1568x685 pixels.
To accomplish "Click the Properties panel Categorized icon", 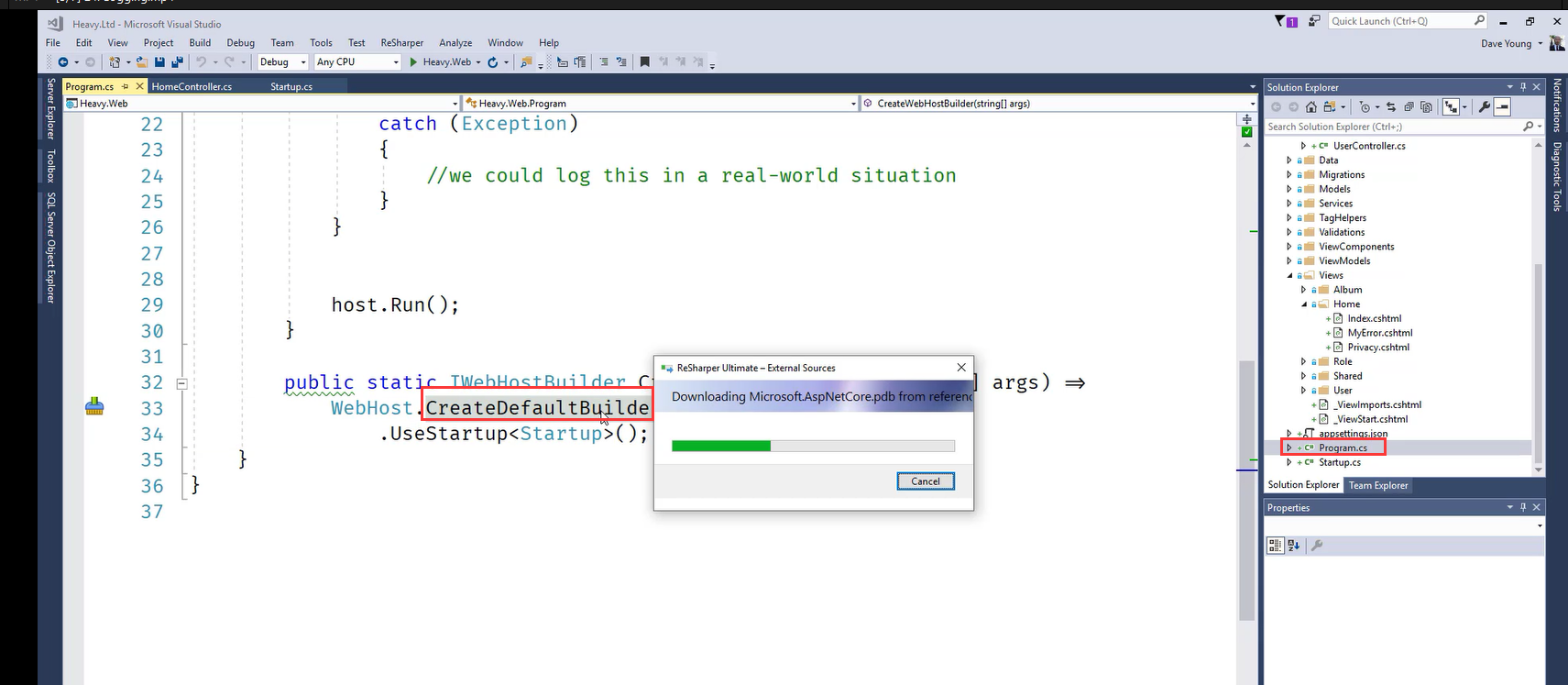I will (x=1275, y=546).
